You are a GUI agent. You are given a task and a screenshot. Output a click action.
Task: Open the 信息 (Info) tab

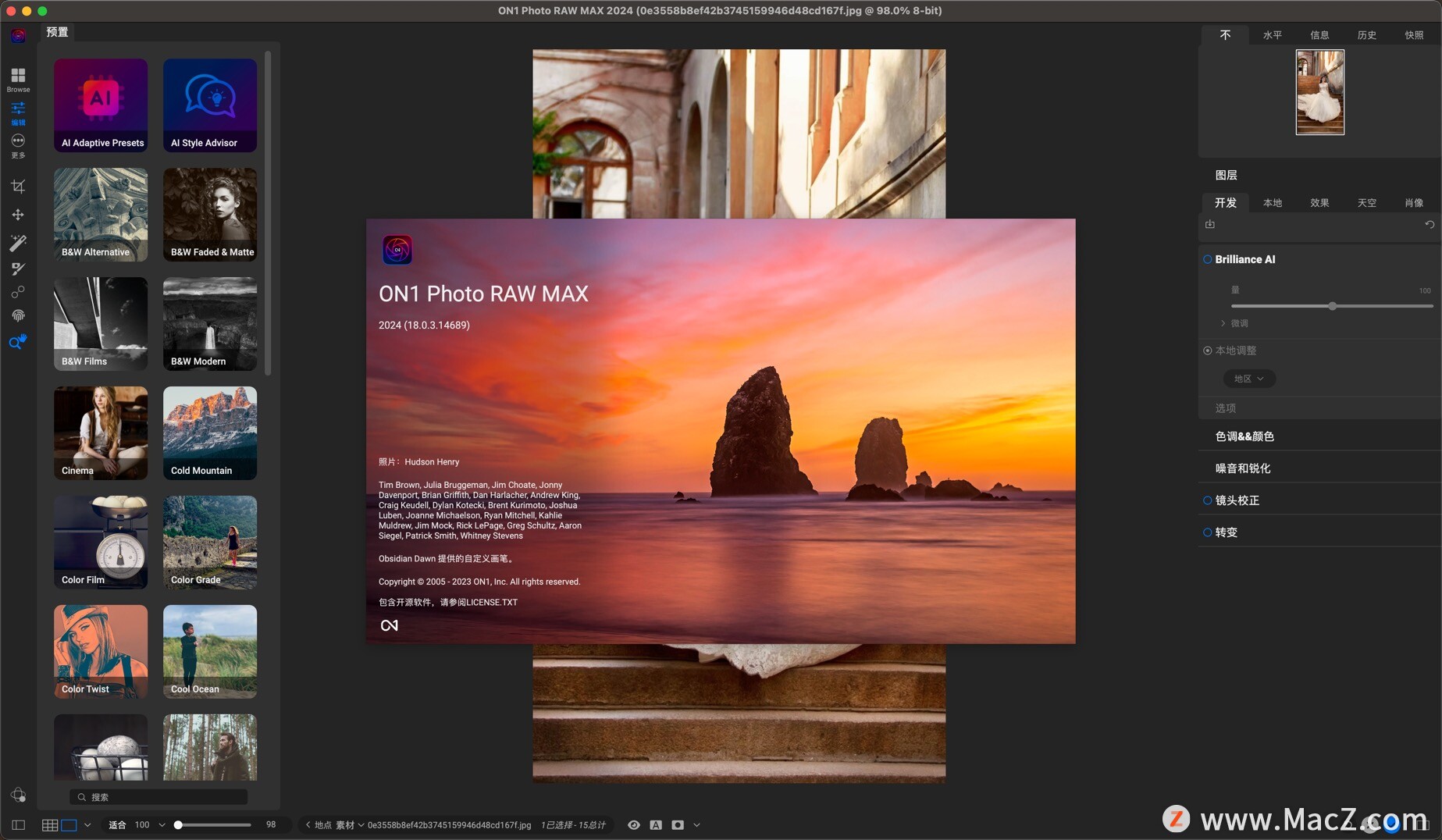click(x=1319, y=35)
